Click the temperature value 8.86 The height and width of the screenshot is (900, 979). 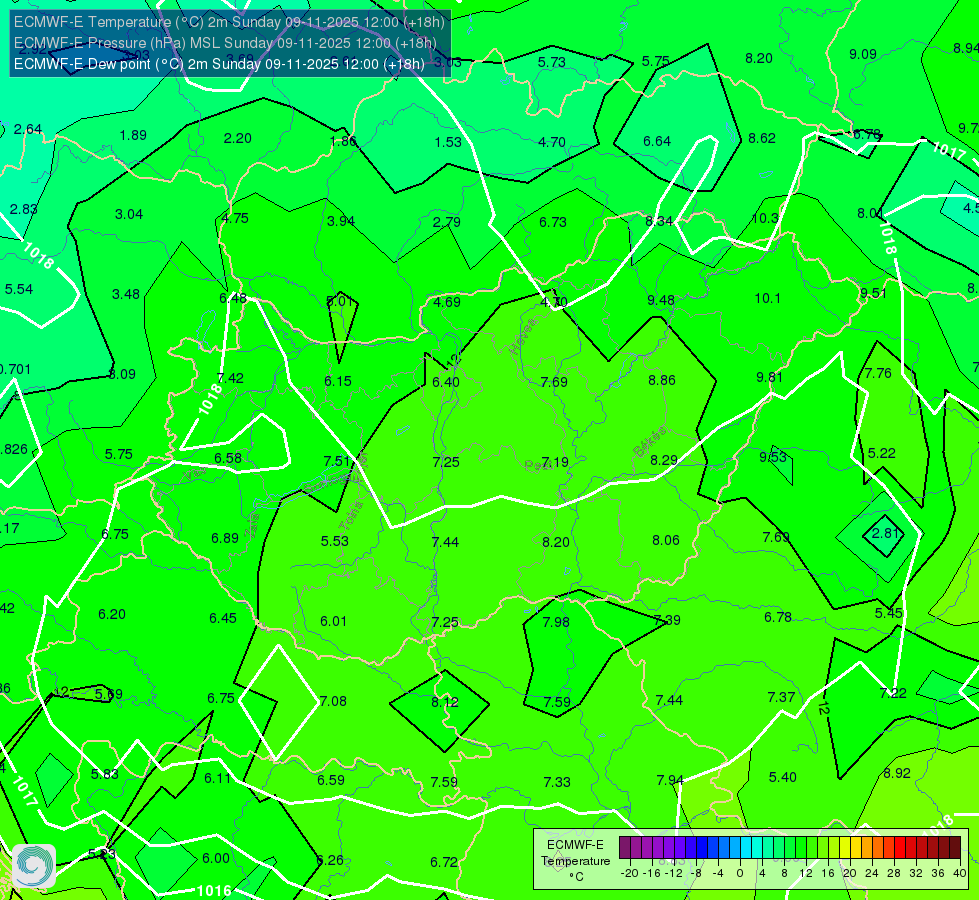[x=662, y=380]
